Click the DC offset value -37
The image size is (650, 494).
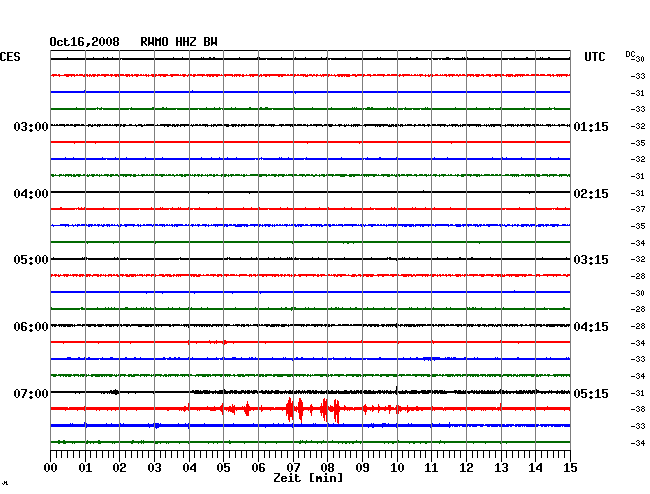point(638,209)
